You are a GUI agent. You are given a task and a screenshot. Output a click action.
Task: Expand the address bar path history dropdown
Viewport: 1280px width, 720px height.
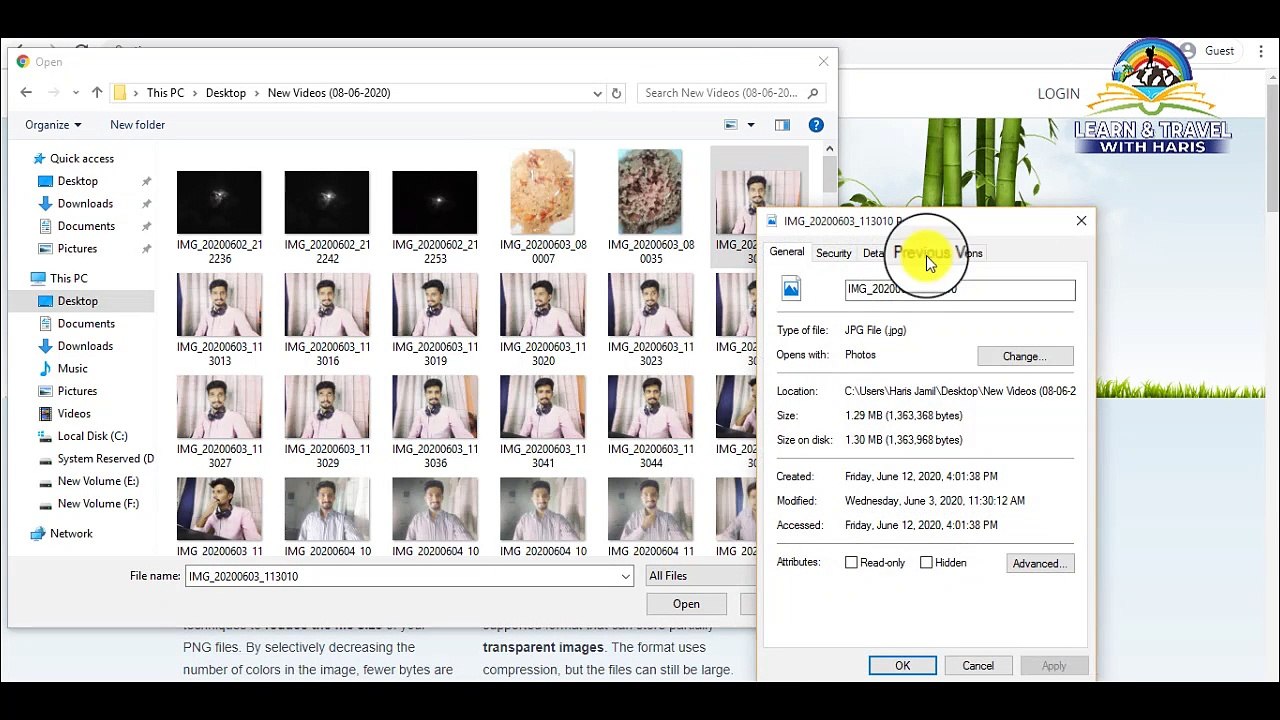coord(597,93)
